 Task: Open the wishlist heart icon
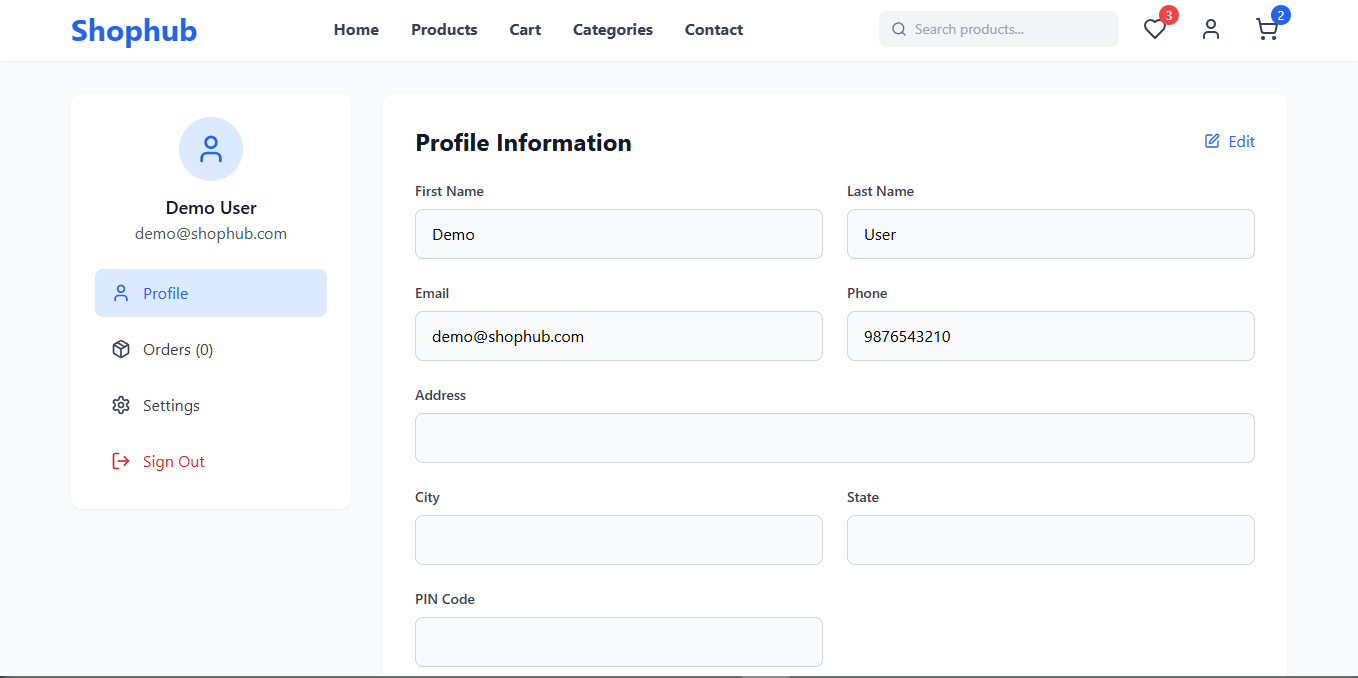[x=1155, y=30]
